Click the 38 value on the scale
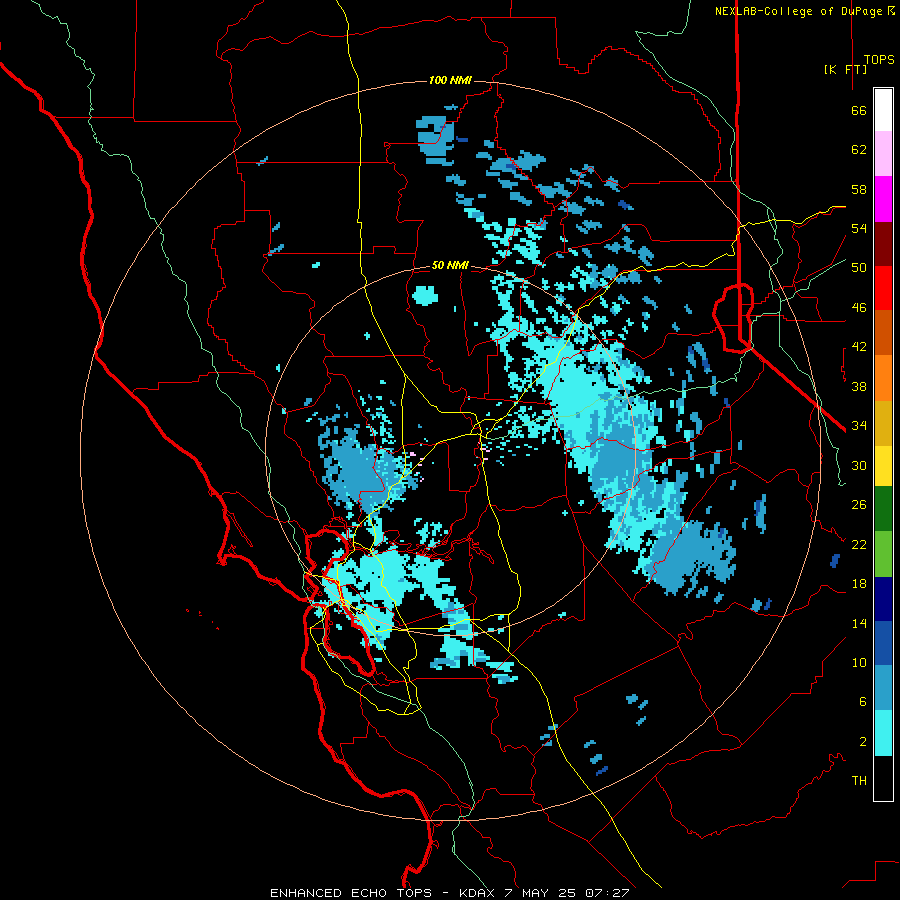Image resolution: width=900 pixels, height=900 pixels. coord(859,386)
